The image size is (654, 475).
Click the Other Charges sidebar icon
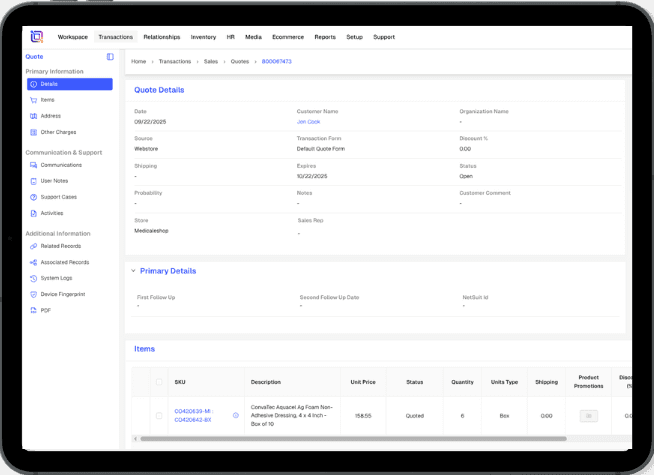pos(34,132)
